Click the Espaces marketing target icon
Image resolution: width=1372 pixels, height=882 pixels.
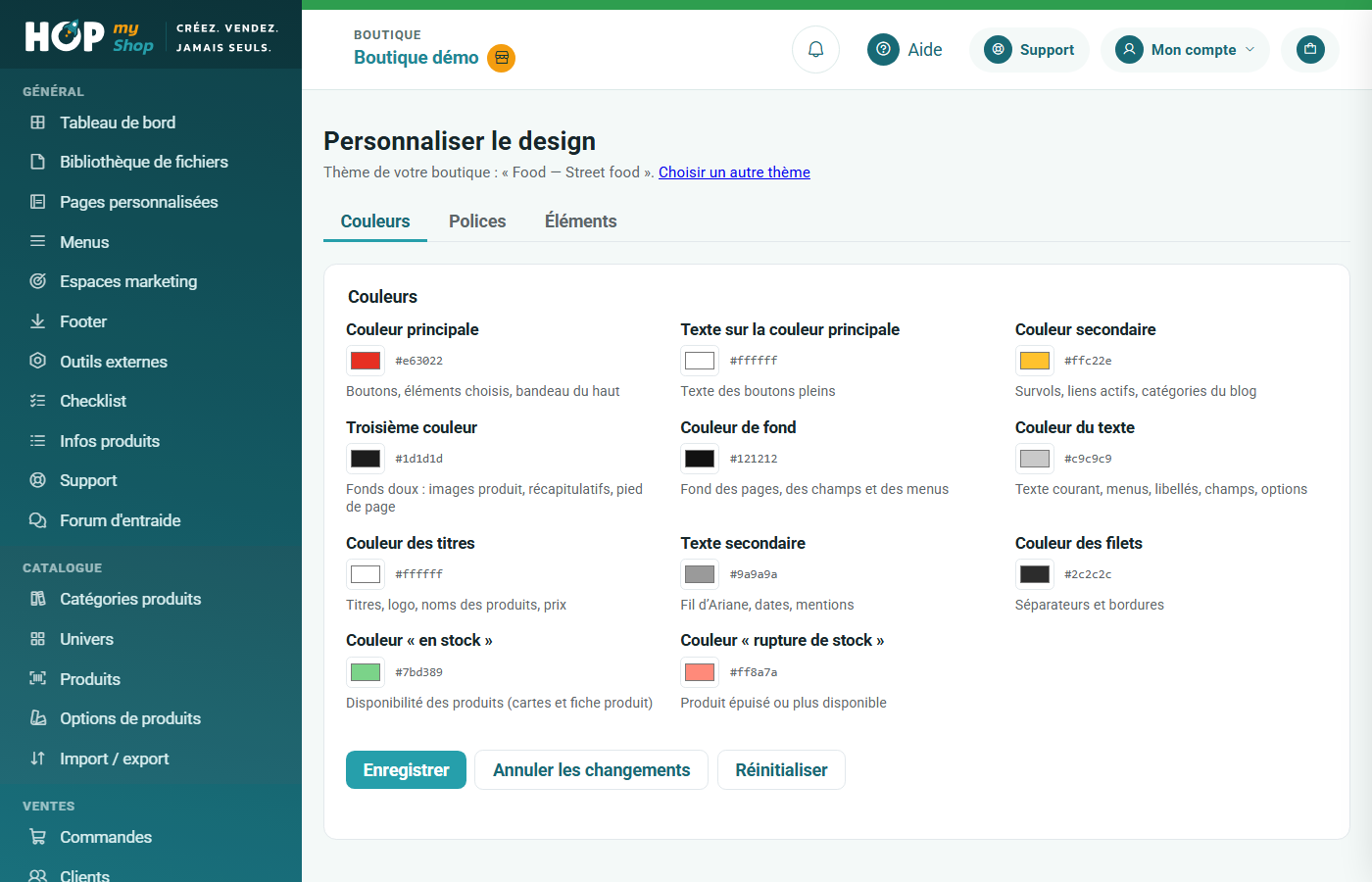[38, 281]
